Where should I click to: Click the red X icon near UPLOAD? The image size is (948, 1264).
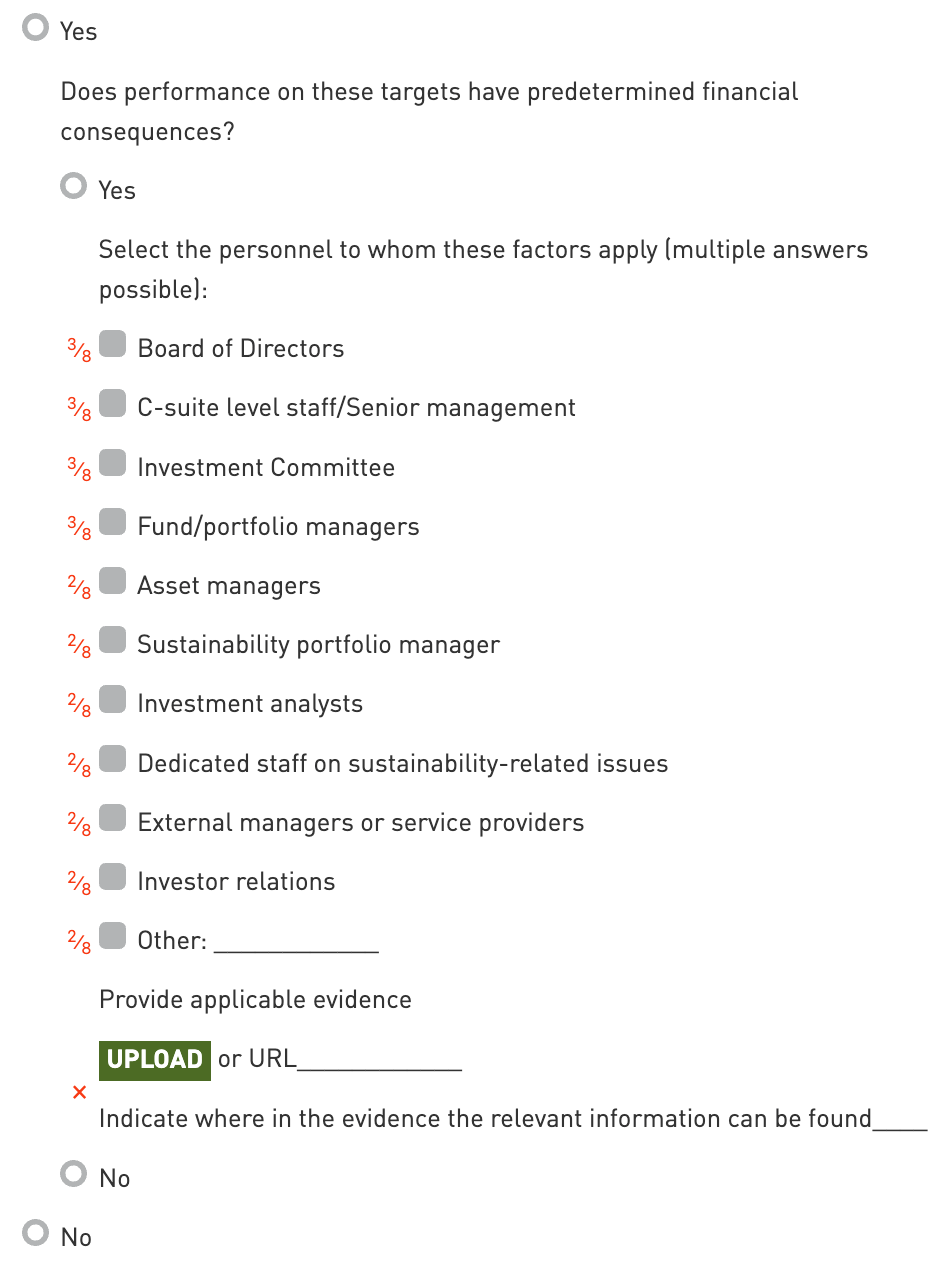(x=80, y=1092)
